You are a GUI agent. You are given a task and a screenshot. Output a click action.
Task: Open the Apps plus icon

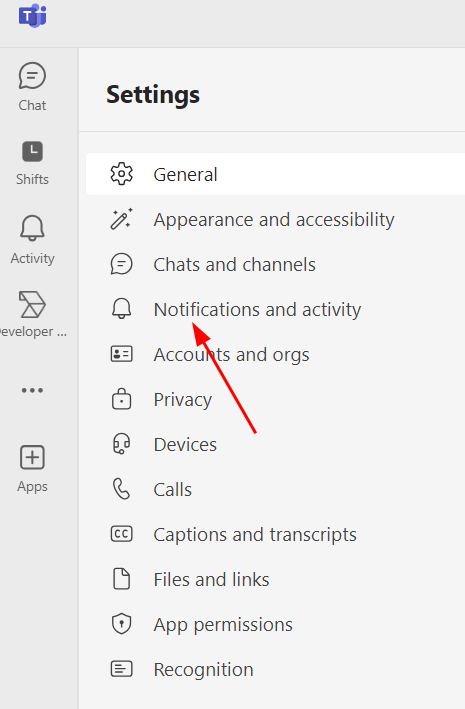point(32,457)
